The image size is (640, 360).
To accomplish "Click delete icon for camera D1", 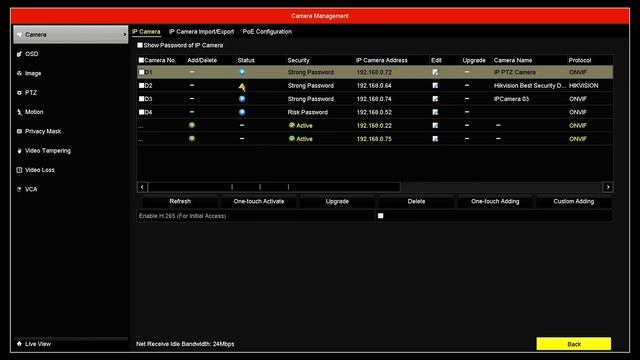I will (x=192, y=72).
